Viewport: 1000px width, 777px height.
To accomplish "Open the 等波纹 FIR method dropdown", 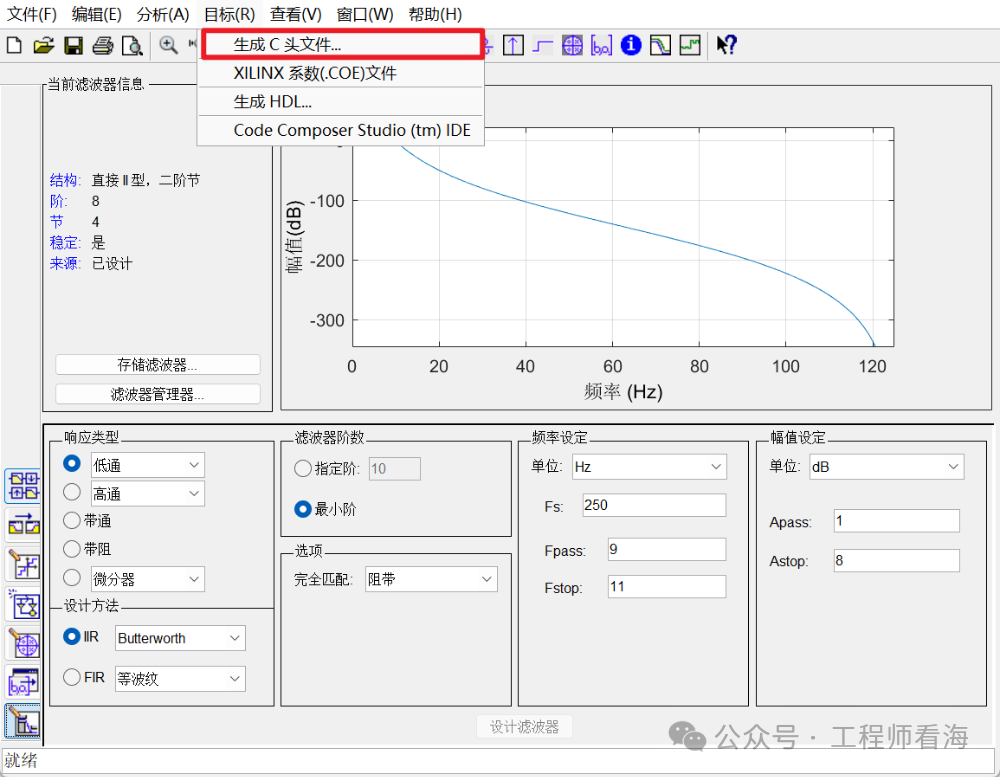I will click(180, 679).
